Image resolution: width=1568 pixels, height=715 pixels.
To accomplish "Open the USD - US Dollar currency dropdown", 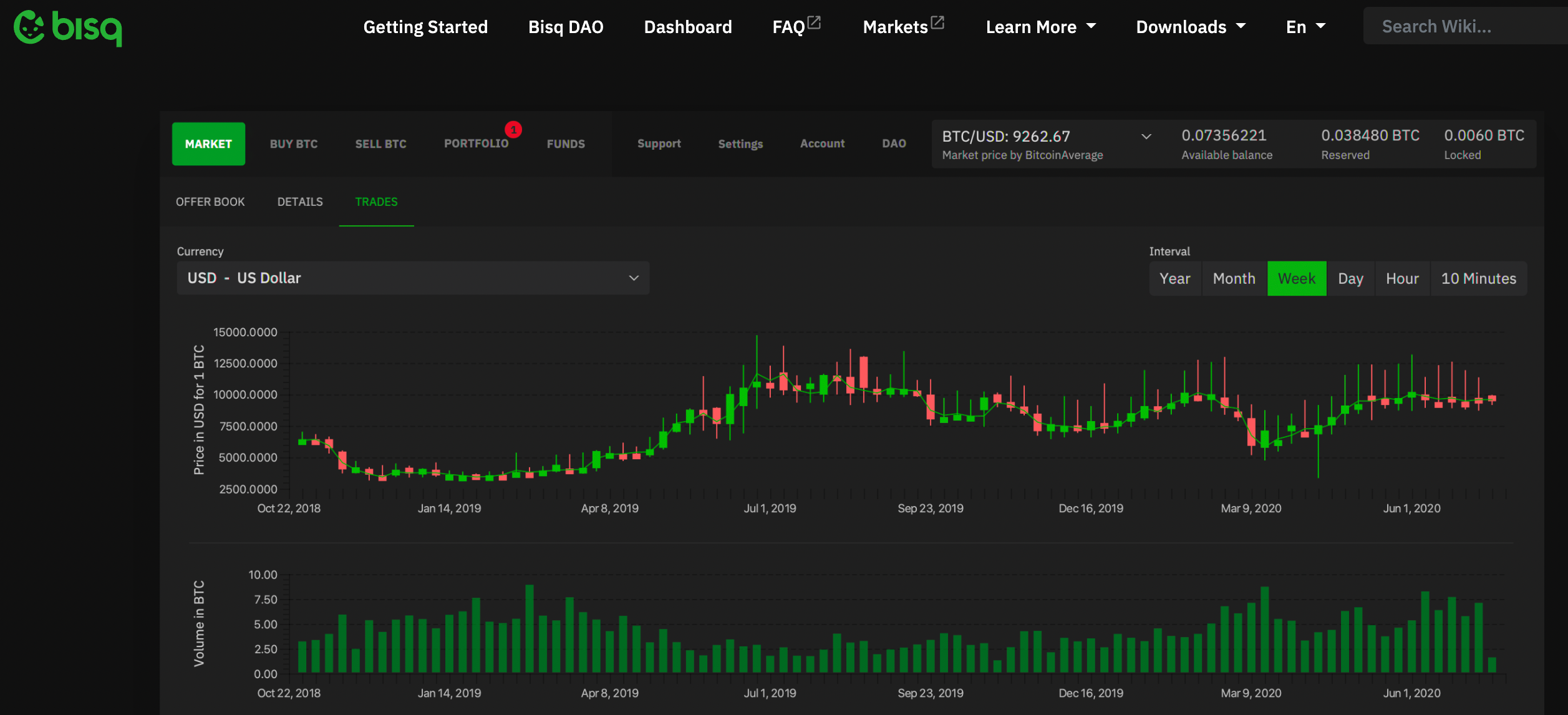I will [413, 278].
